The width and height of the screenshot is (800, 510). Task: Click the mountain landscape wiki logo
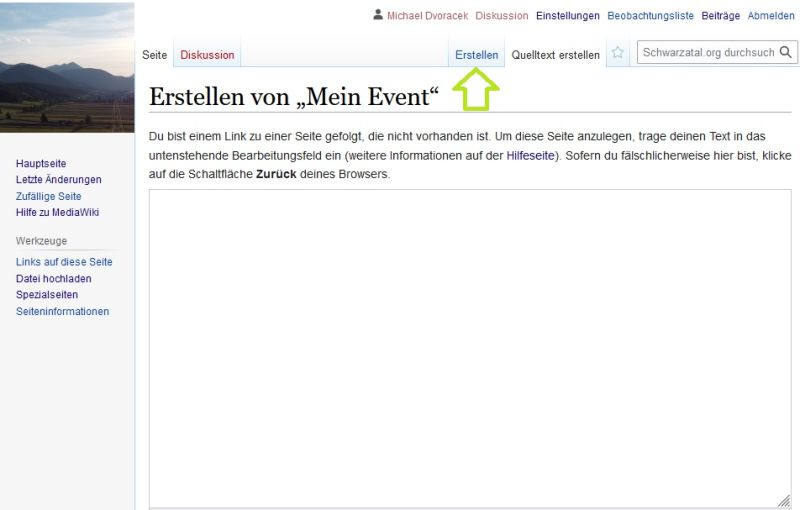67,67
